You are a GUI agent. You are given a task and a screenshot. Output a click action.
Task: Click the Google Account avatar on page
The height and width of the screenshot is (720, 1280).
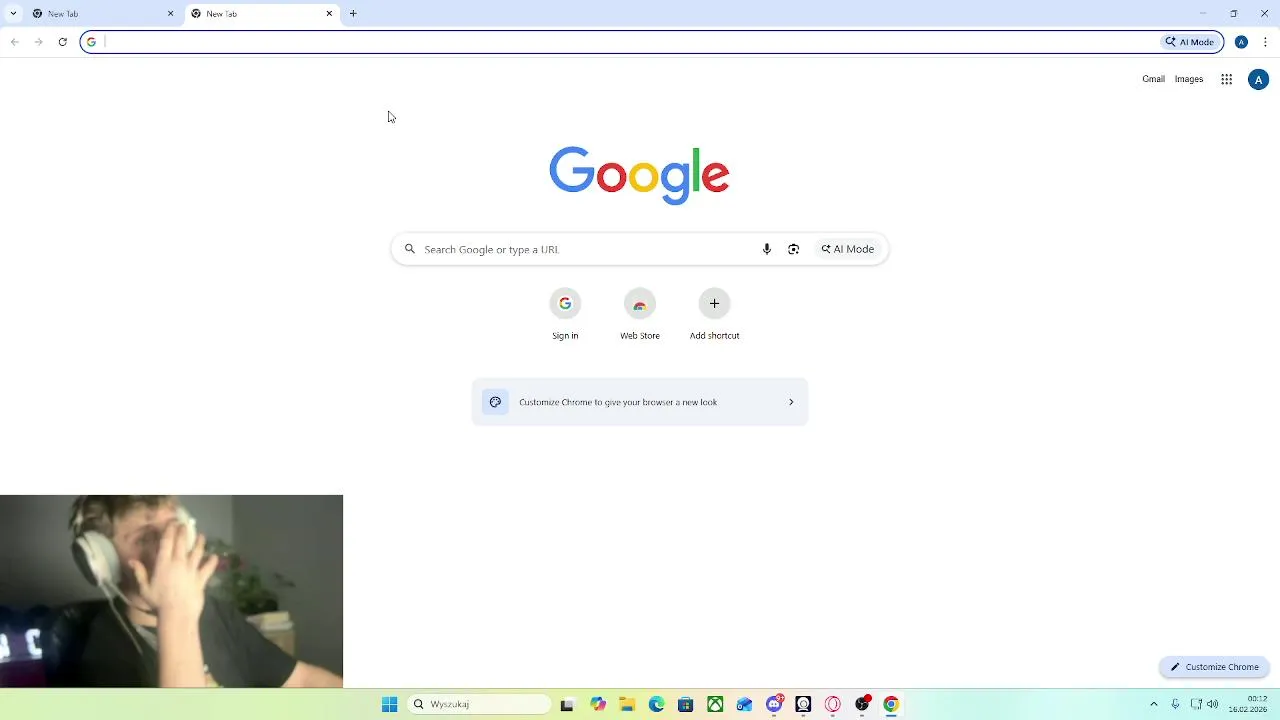pos(1258,80)
